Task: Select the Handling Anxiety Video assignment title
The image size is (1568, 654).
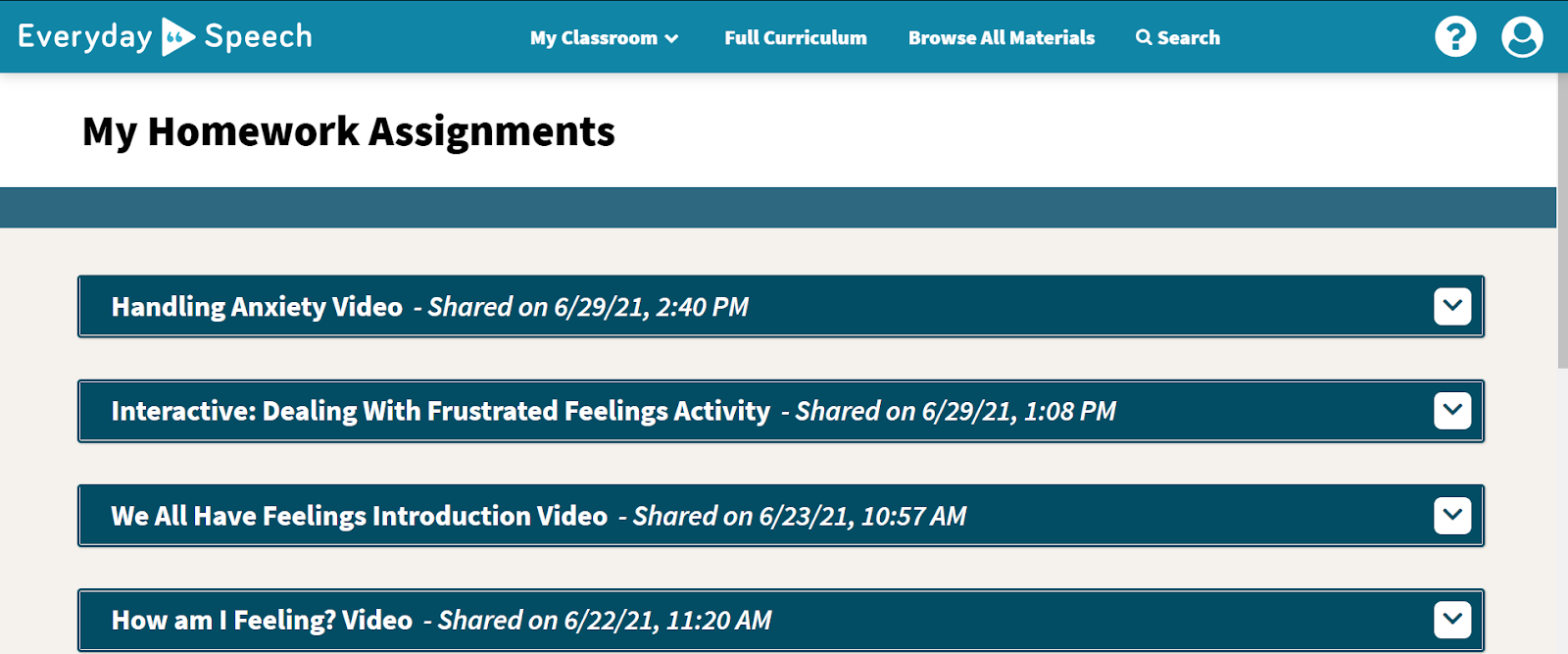Action: pos(257,307)
